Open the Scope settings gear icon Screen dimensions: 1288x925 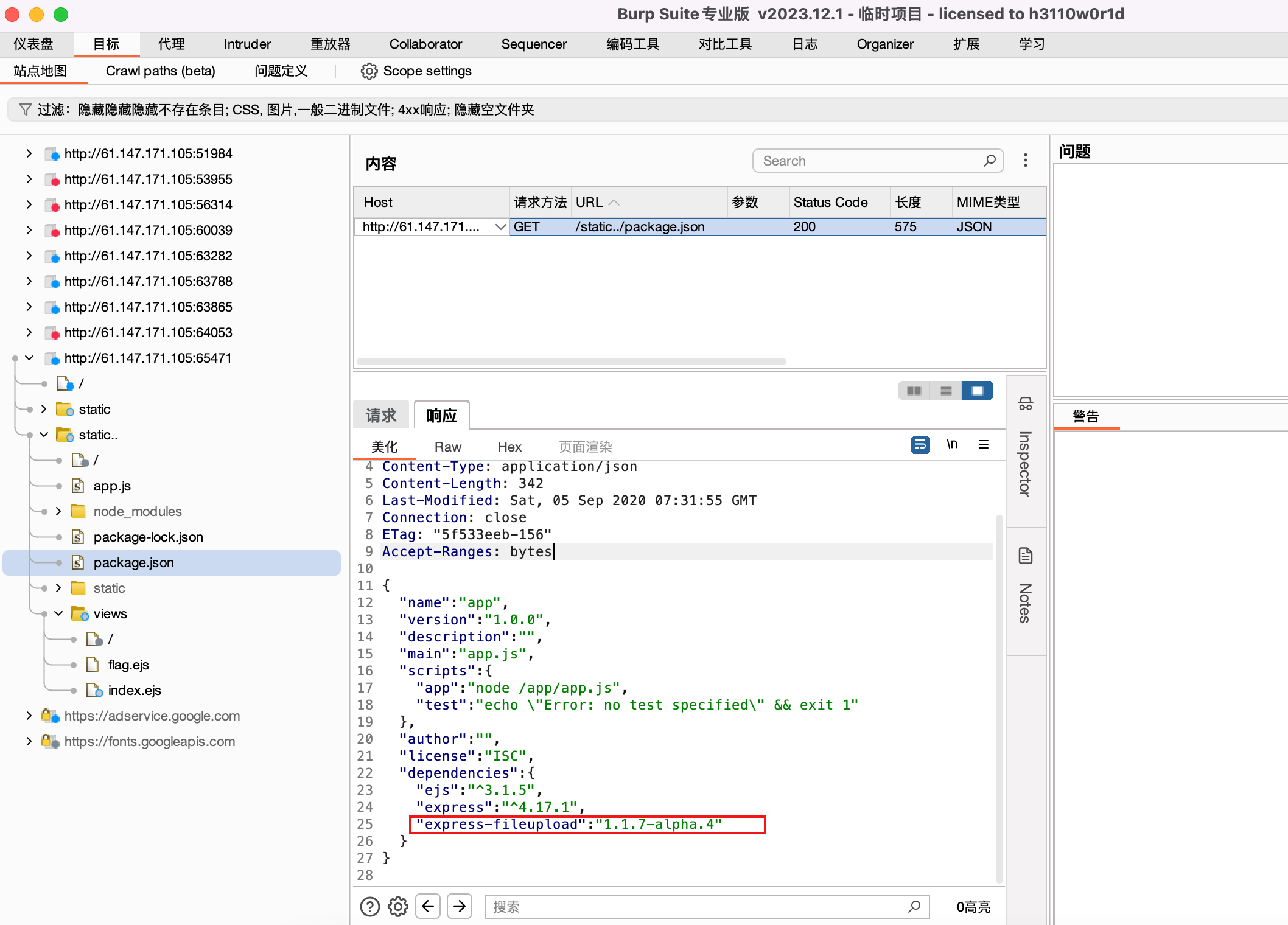click(x=369, y=71)
